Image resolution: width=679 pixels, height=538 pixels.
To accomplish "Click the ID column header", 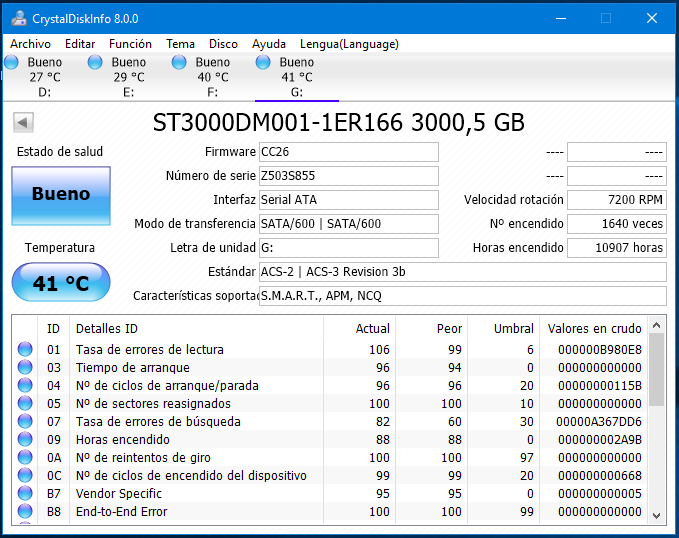I will point(53,329).
